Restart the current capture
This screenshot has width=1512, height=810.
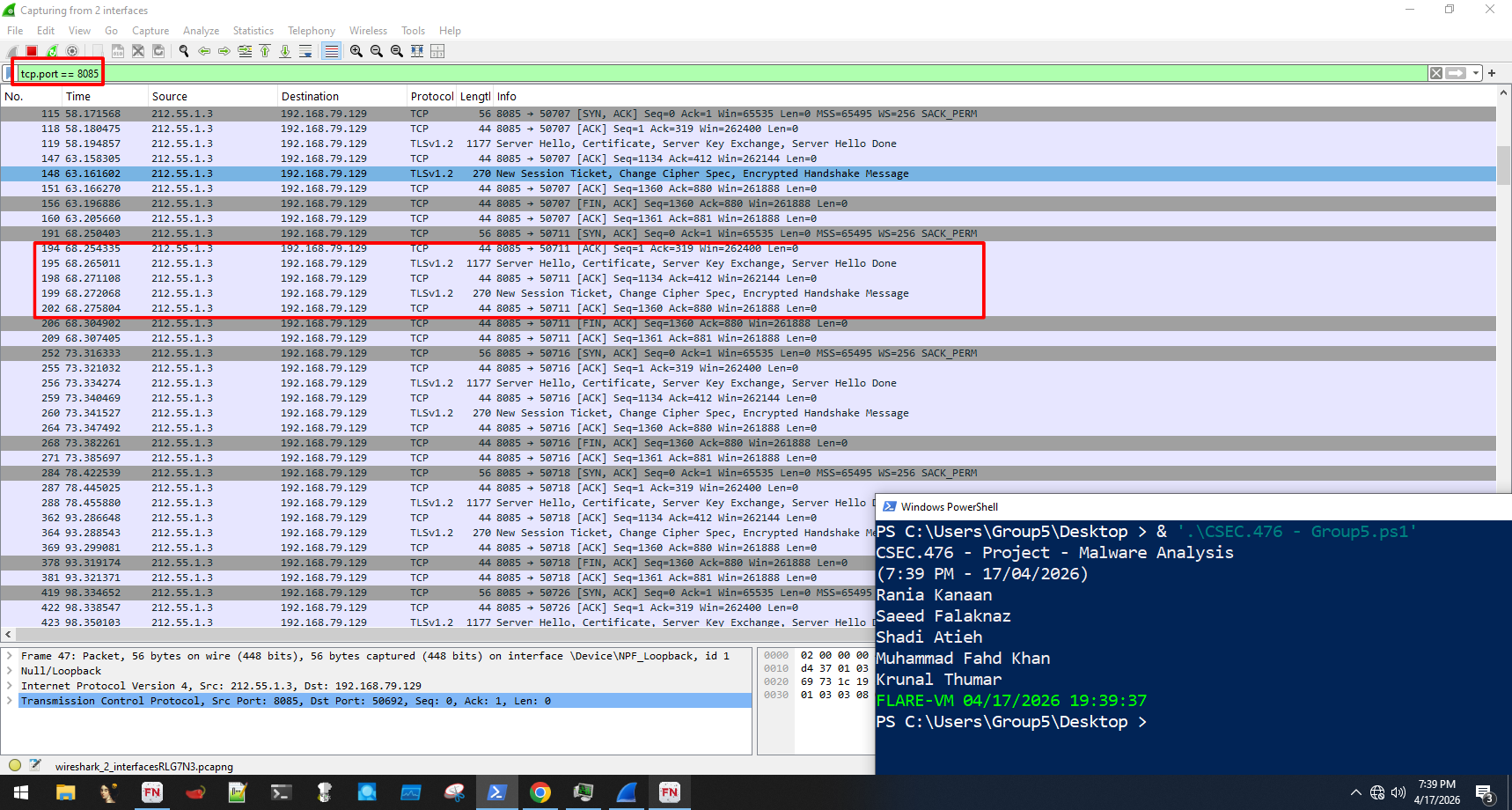tap(52, 51)
